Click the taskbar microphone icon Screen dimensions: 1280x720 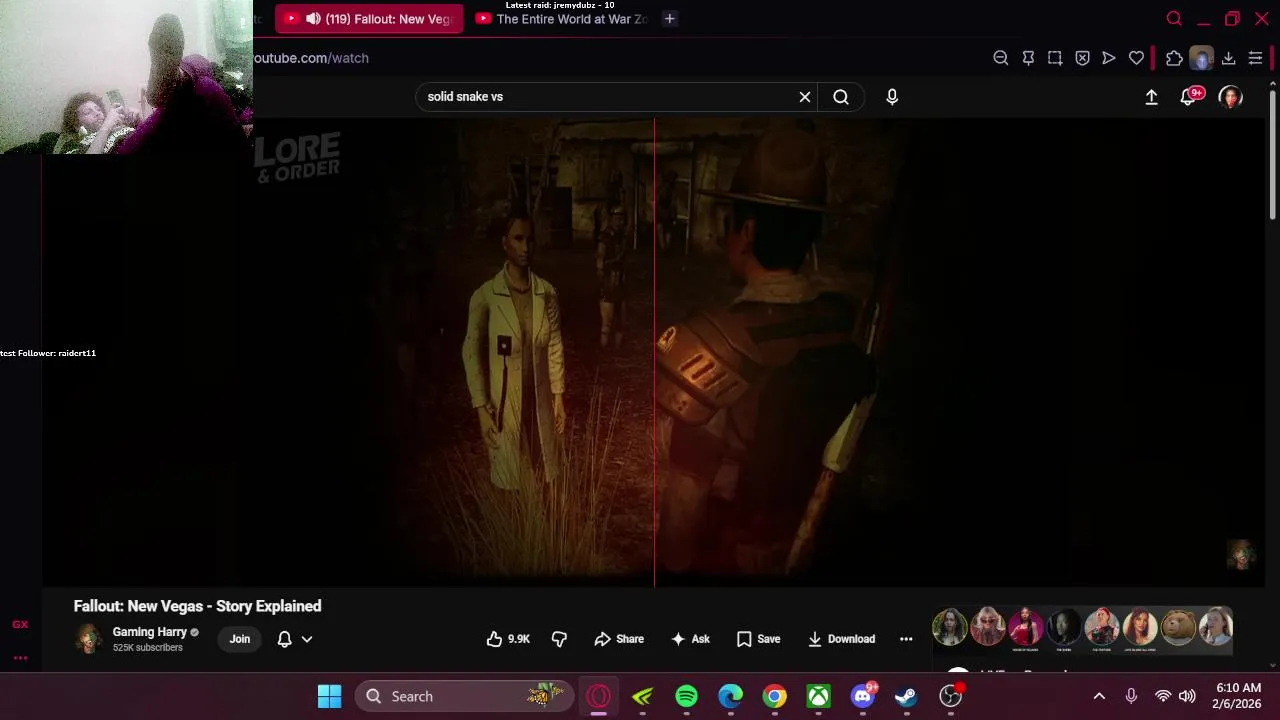pyautogui.click(x=1131, y=696)
